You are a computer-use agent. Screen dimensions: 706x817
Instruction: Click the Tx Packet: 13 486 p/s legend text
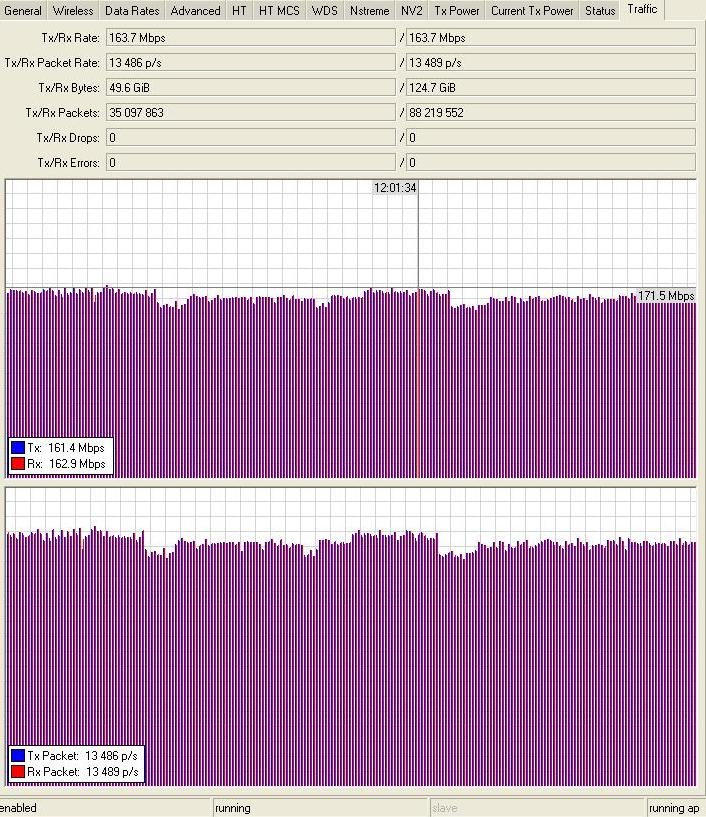click(82, 756)
